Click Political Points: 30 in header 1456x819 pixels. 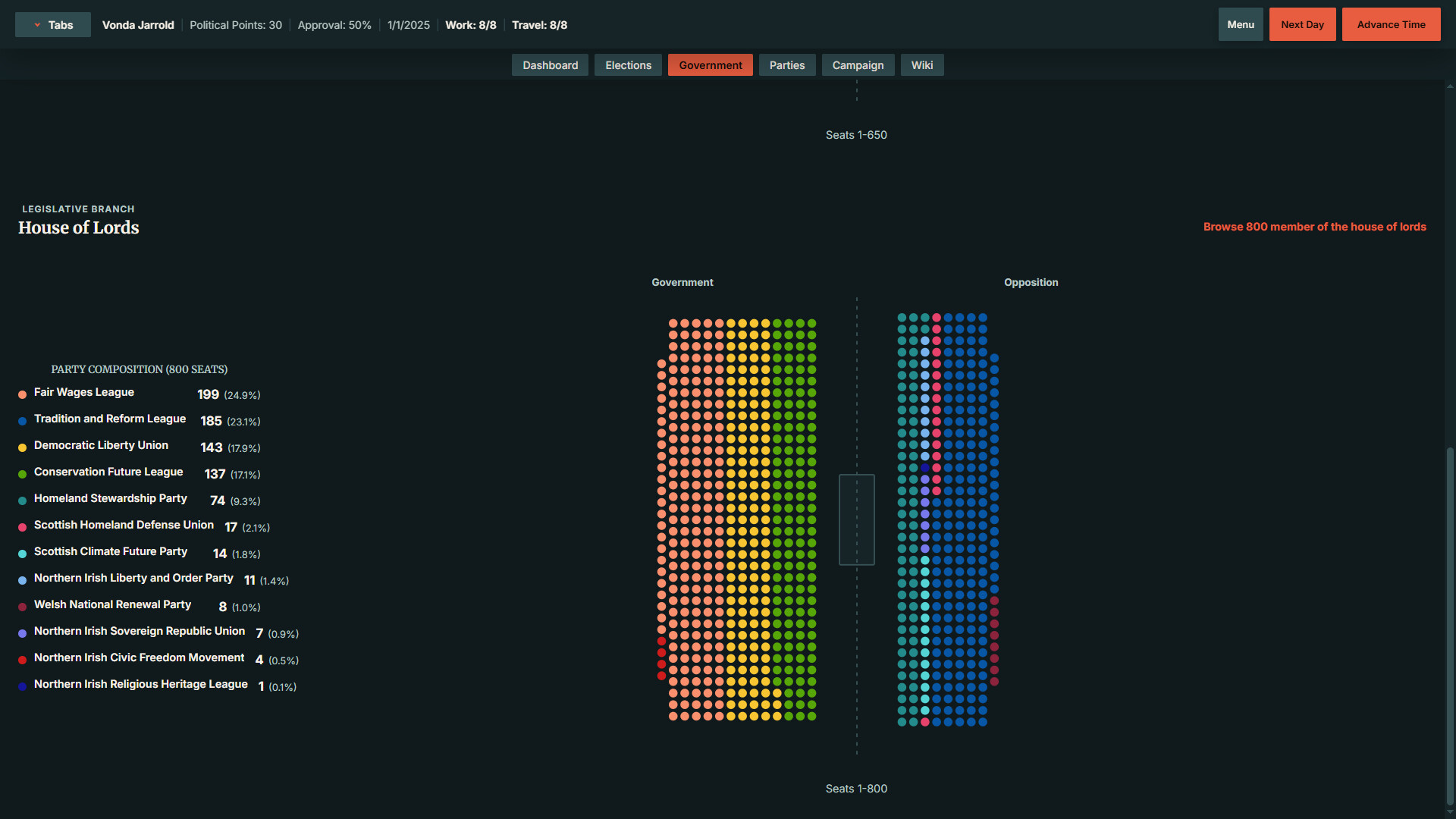(x=236, y=25)
